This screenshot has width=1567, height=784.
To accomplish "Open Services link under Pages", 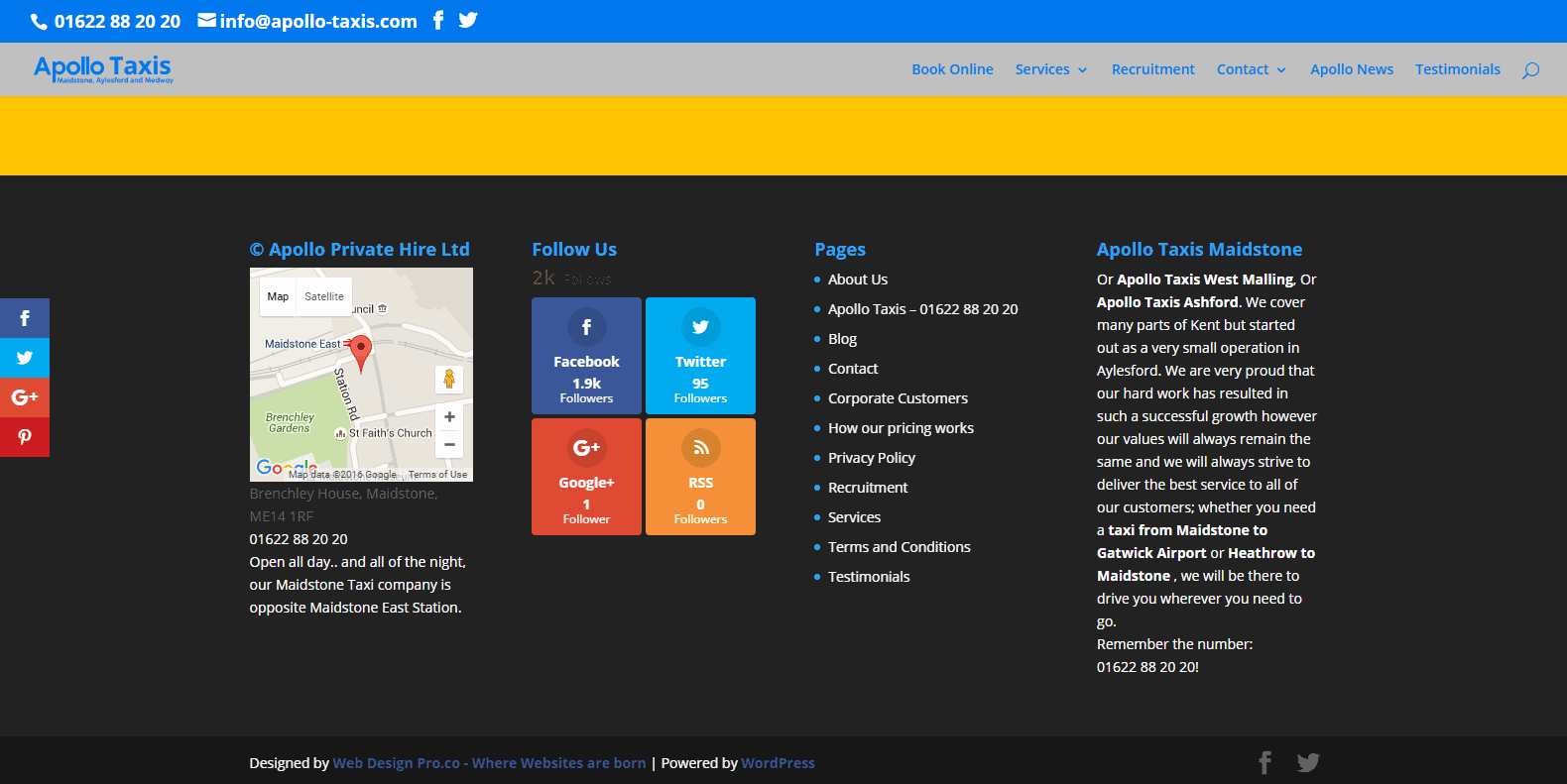I will pos(854,517).
